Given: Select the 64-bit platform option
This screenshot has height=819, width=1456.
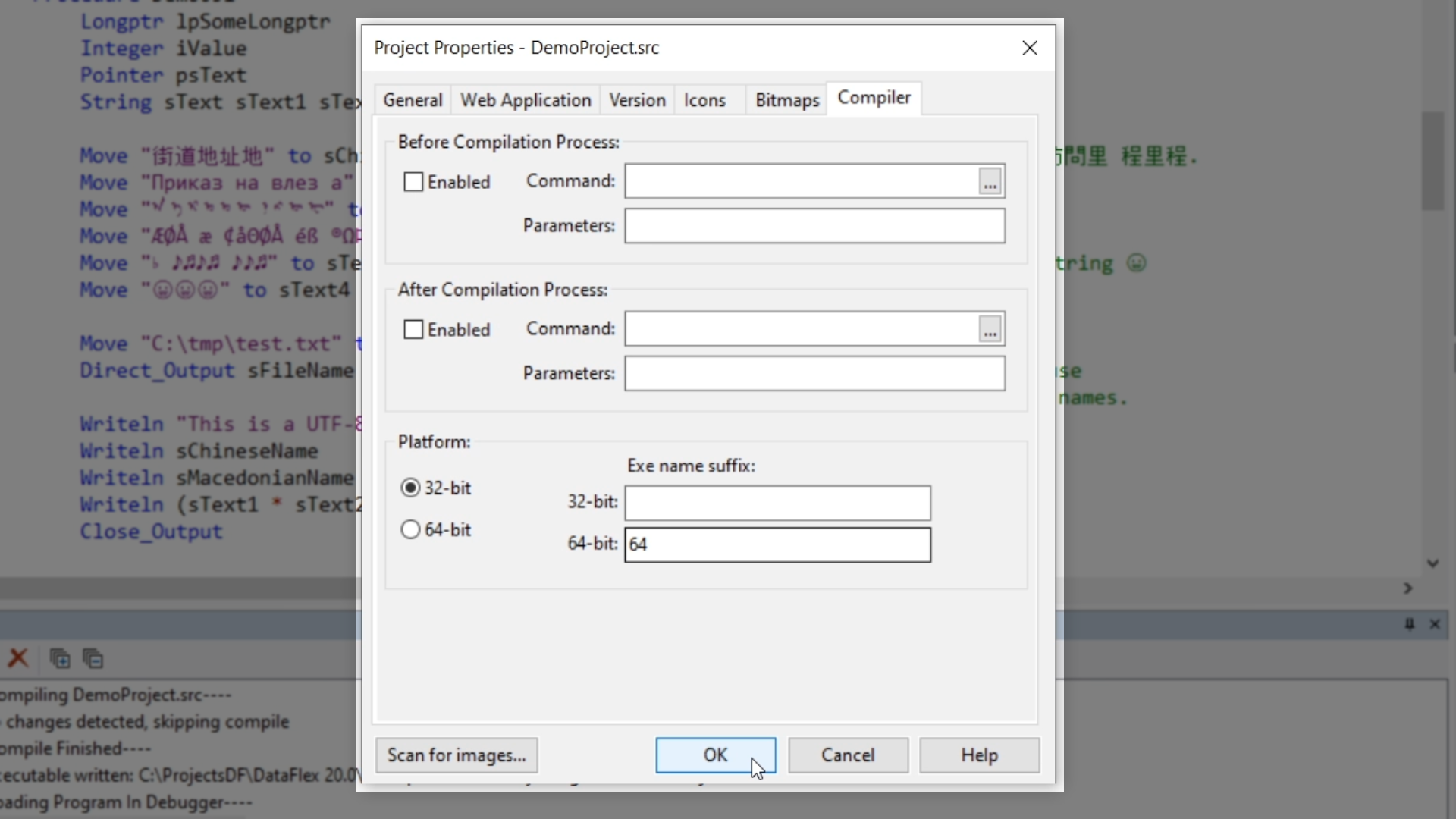Looking at the screenshot, I should [410, 529].
